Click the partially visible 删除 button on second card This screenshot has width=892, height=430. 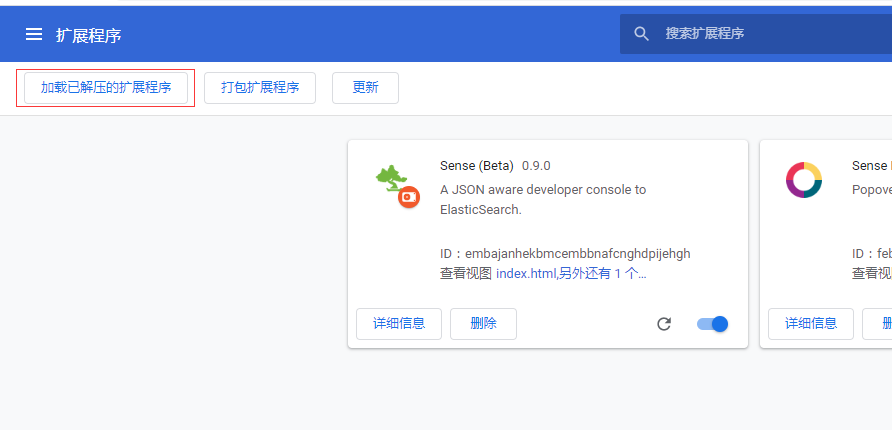pyautogui.click(x=885, y=324)
